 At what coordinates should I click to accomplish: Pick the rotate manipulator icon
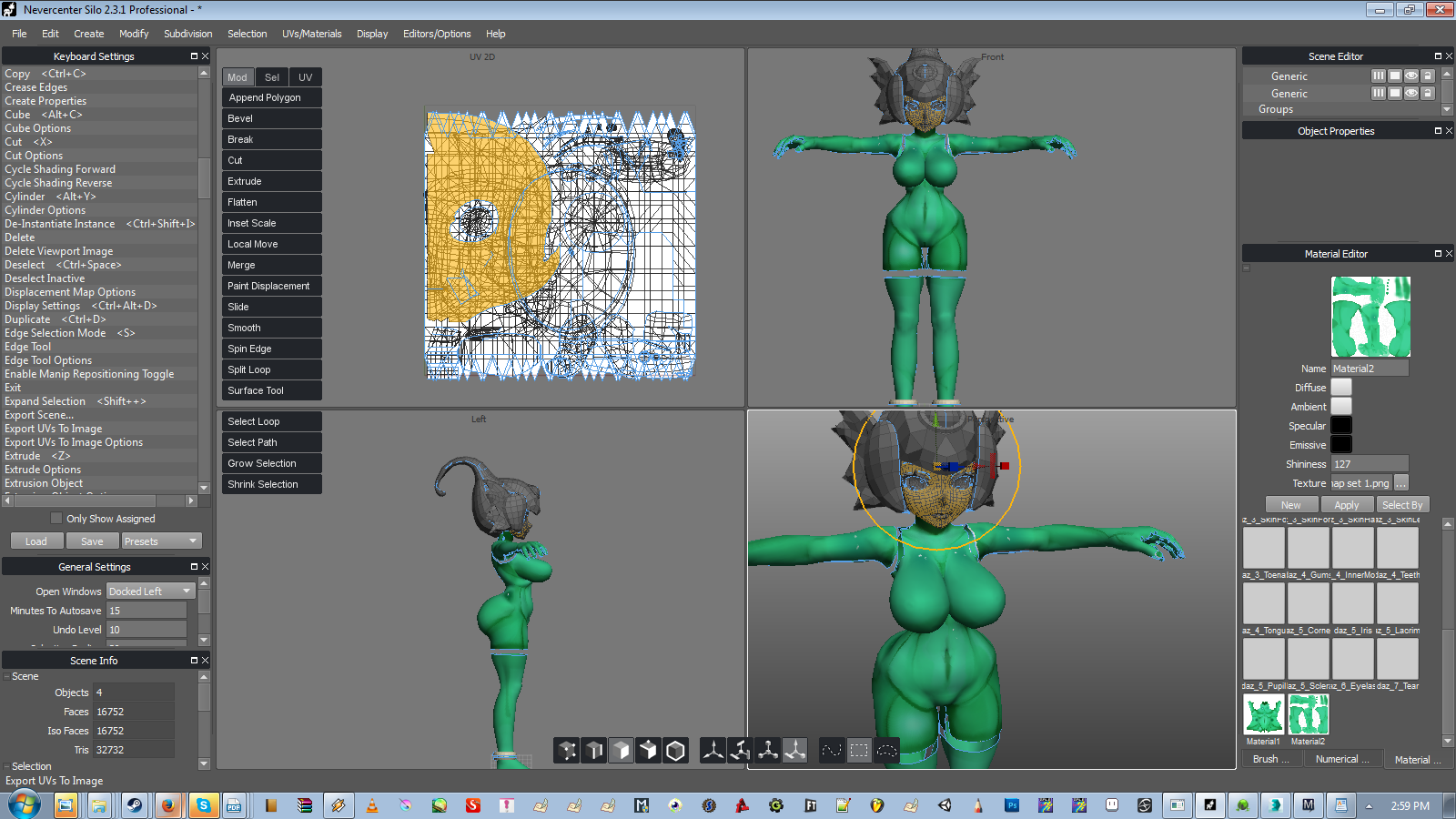coord(741,751)
